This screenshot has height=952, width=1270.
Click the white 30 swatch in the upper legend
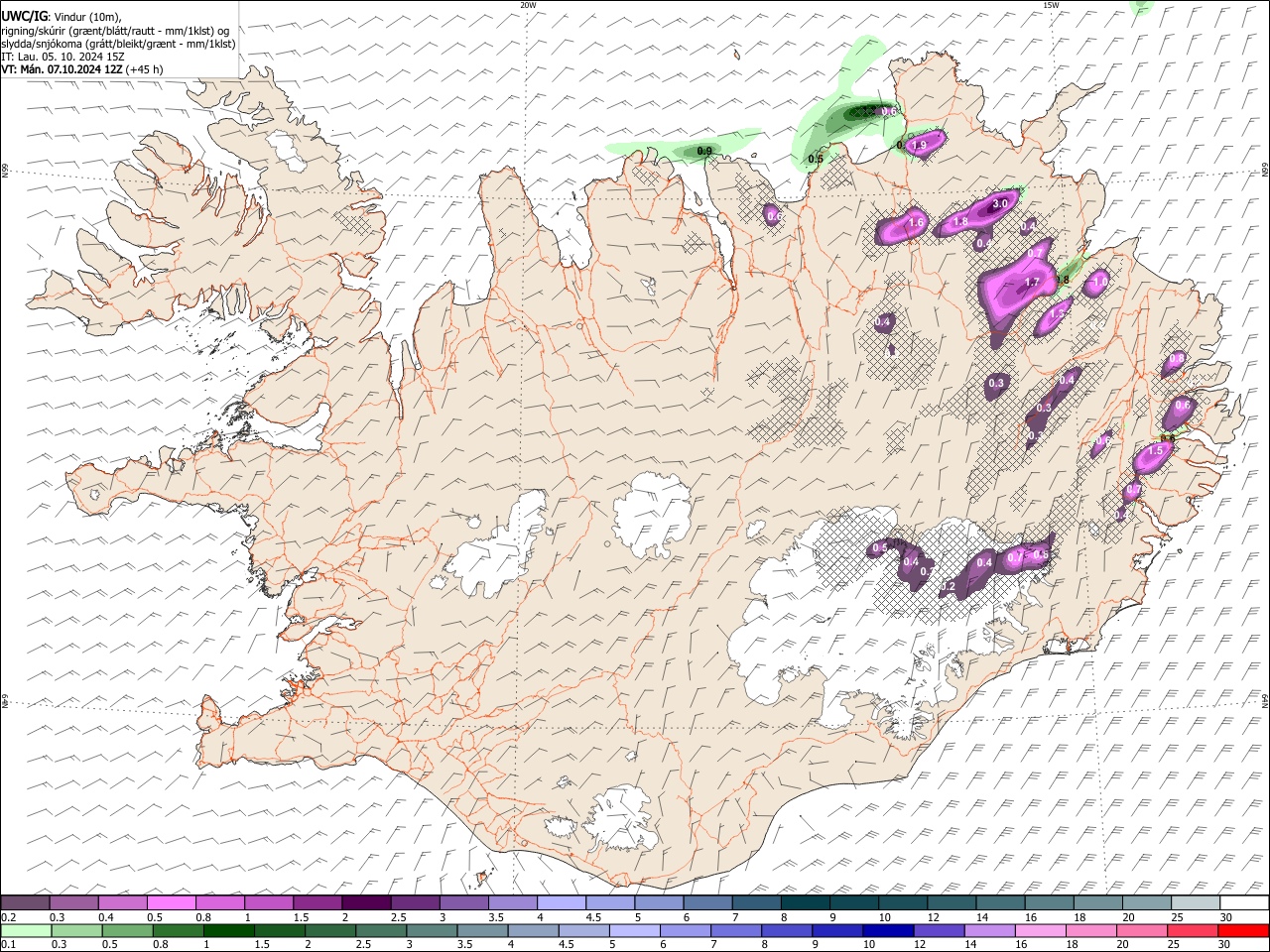1244,903
